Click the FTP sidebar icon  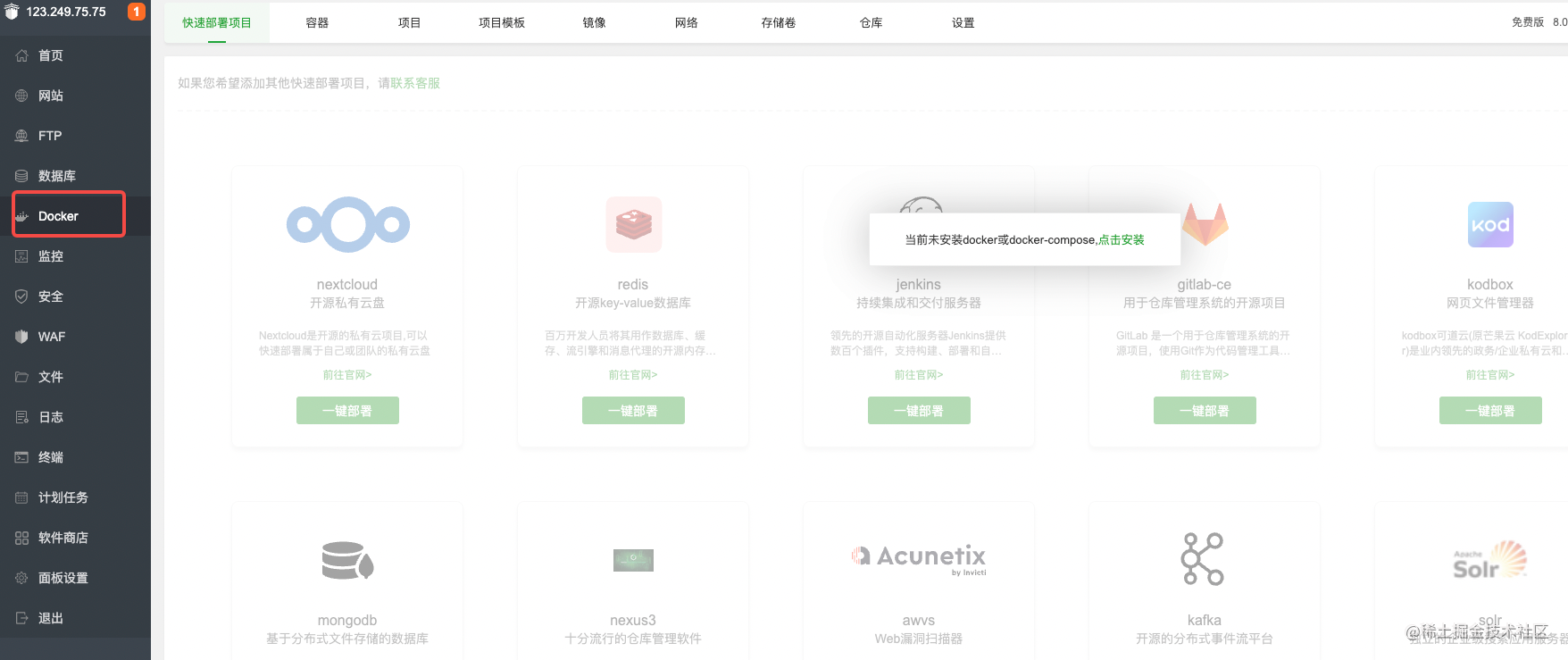point(21,136)
